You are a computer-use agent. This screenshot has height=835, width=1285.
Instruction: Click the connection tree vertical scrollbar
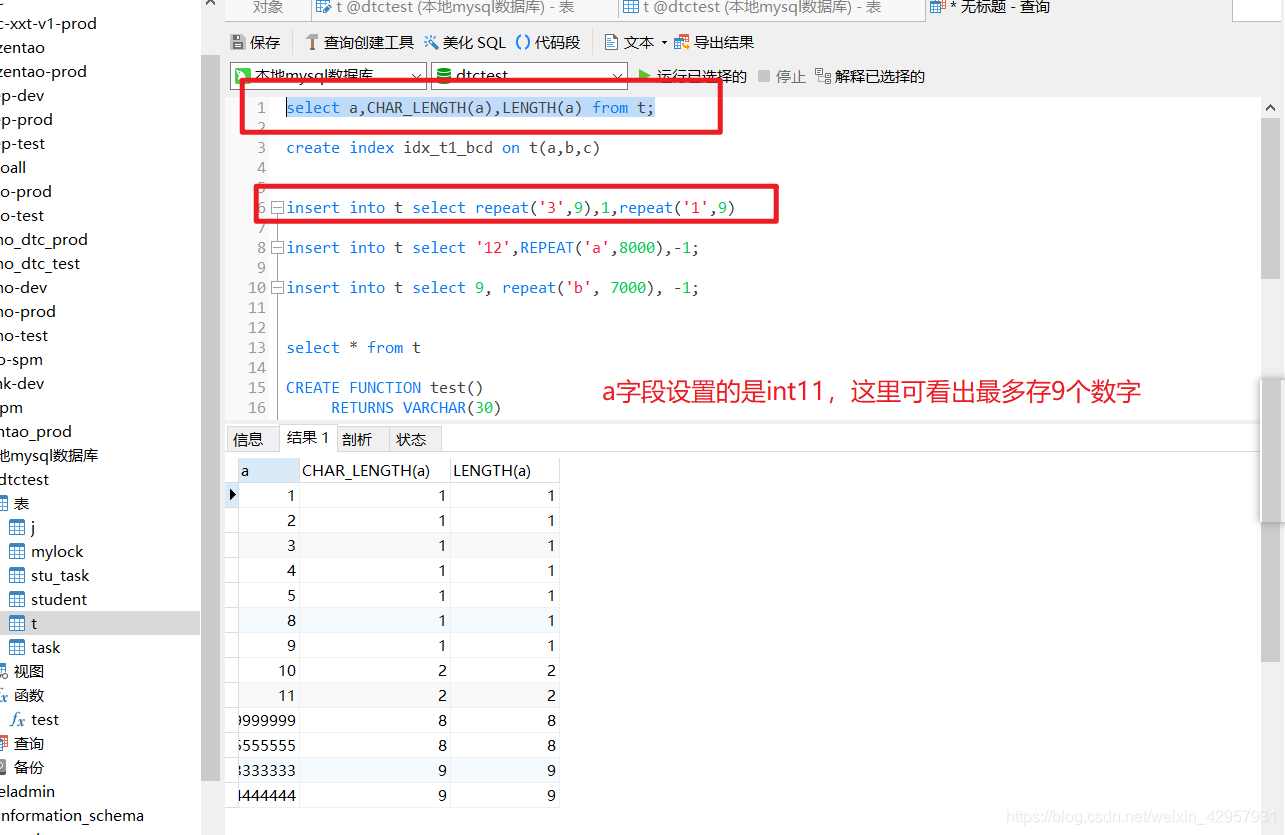tap(210, 417)
